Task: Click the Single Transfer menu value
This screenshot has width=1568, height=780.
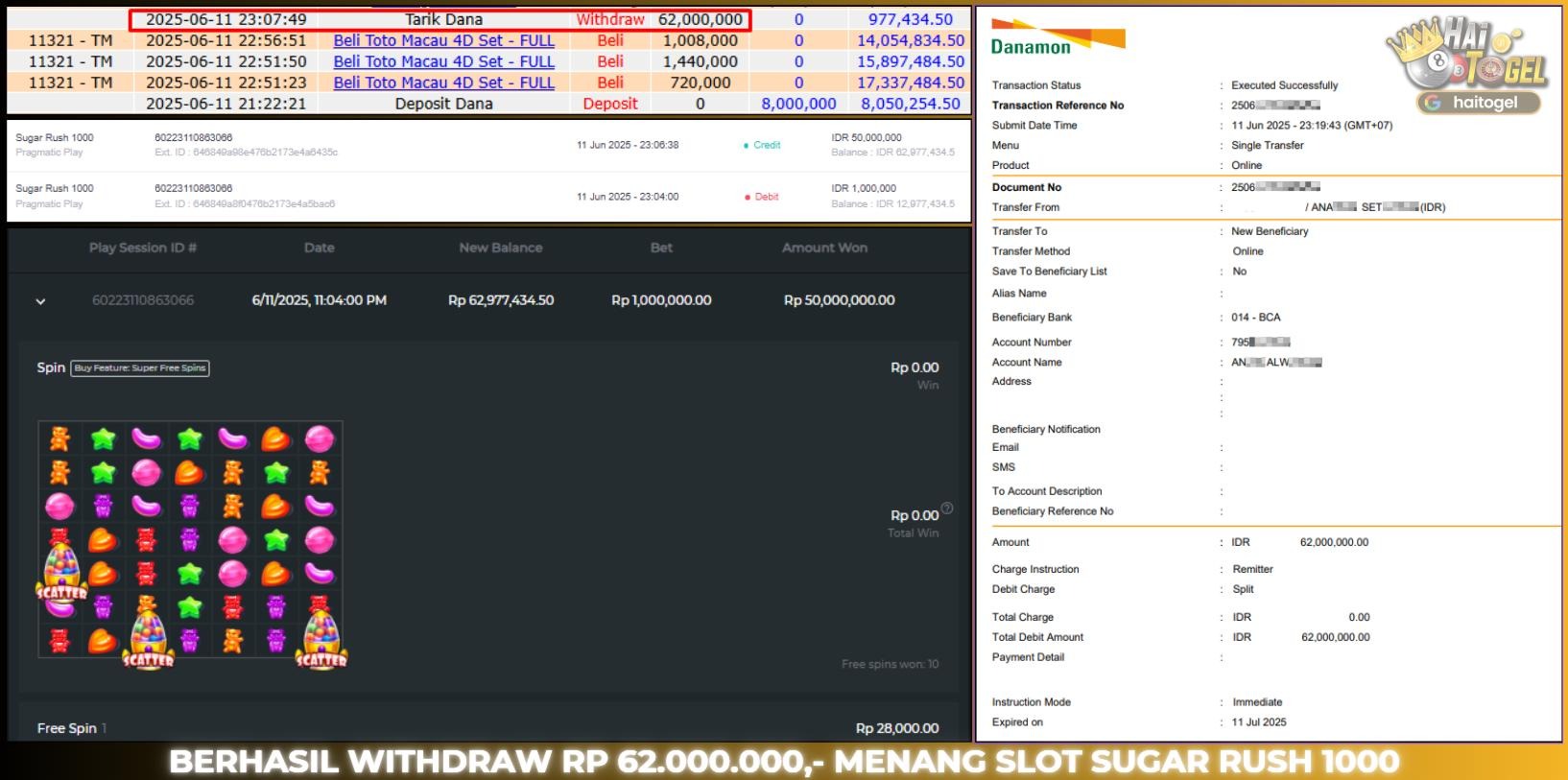Action: click(1267, 146)
